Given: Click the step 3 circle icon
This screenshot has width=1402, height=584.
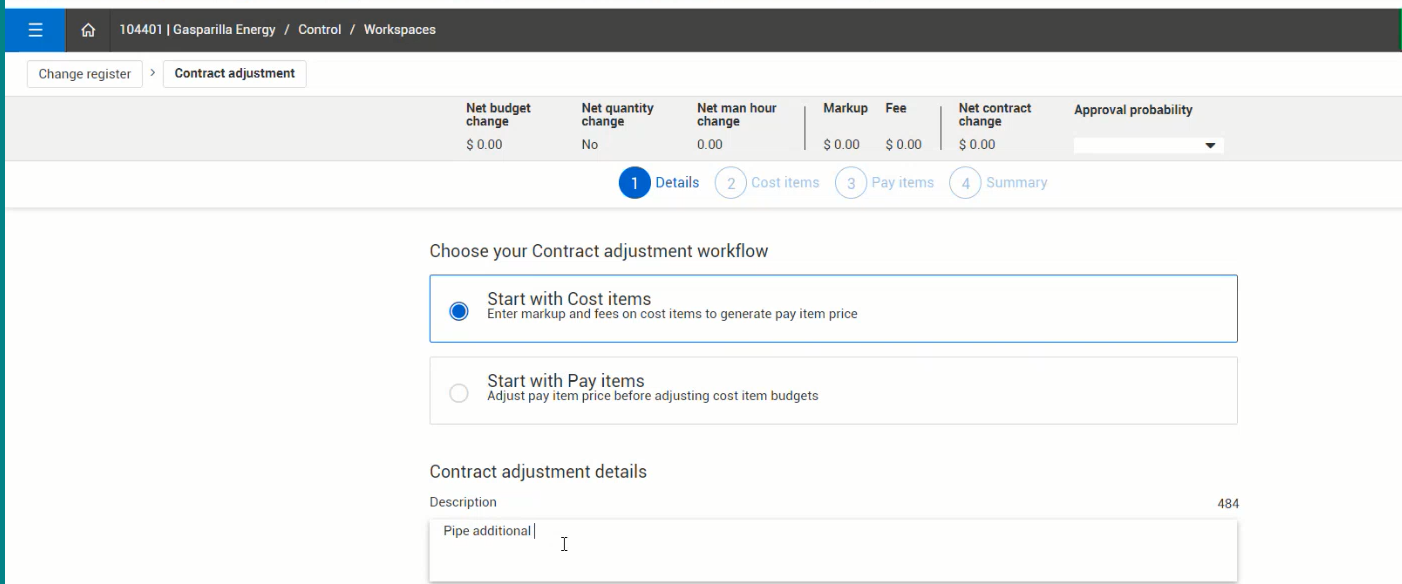Looking at the screenshot, I should (851, 183).
